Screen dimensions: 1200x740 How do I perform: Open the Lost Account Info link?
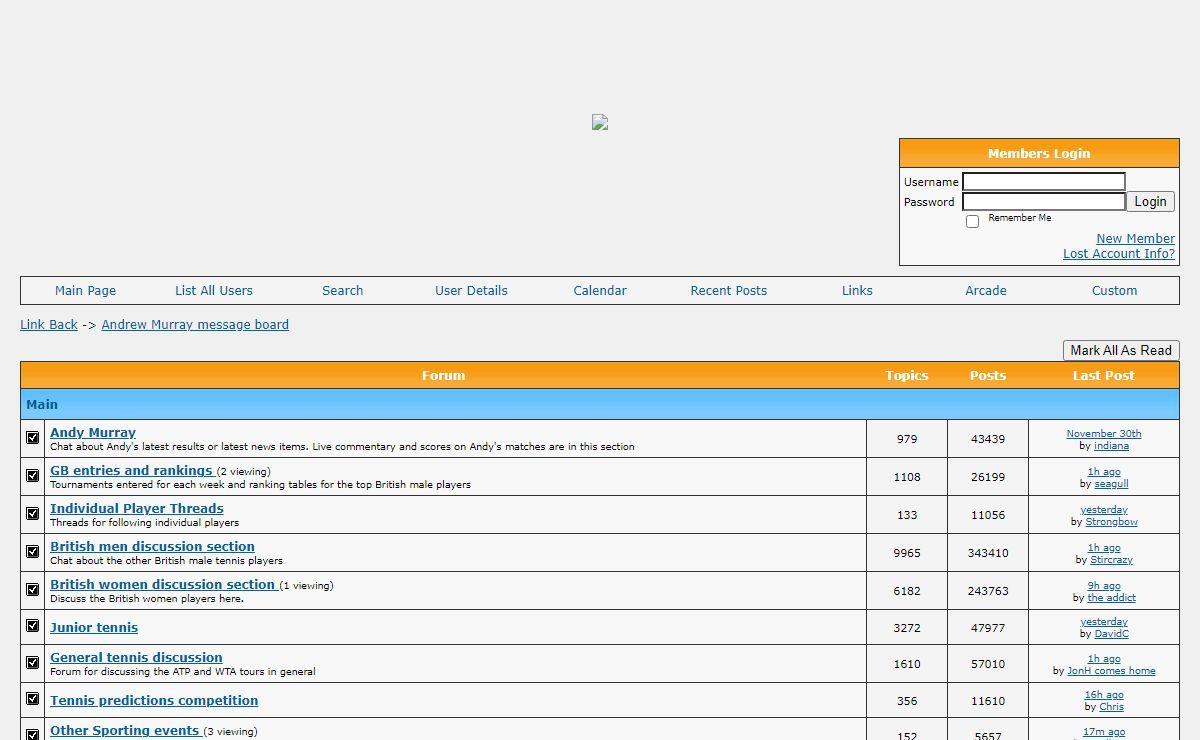click(1119, 253)
